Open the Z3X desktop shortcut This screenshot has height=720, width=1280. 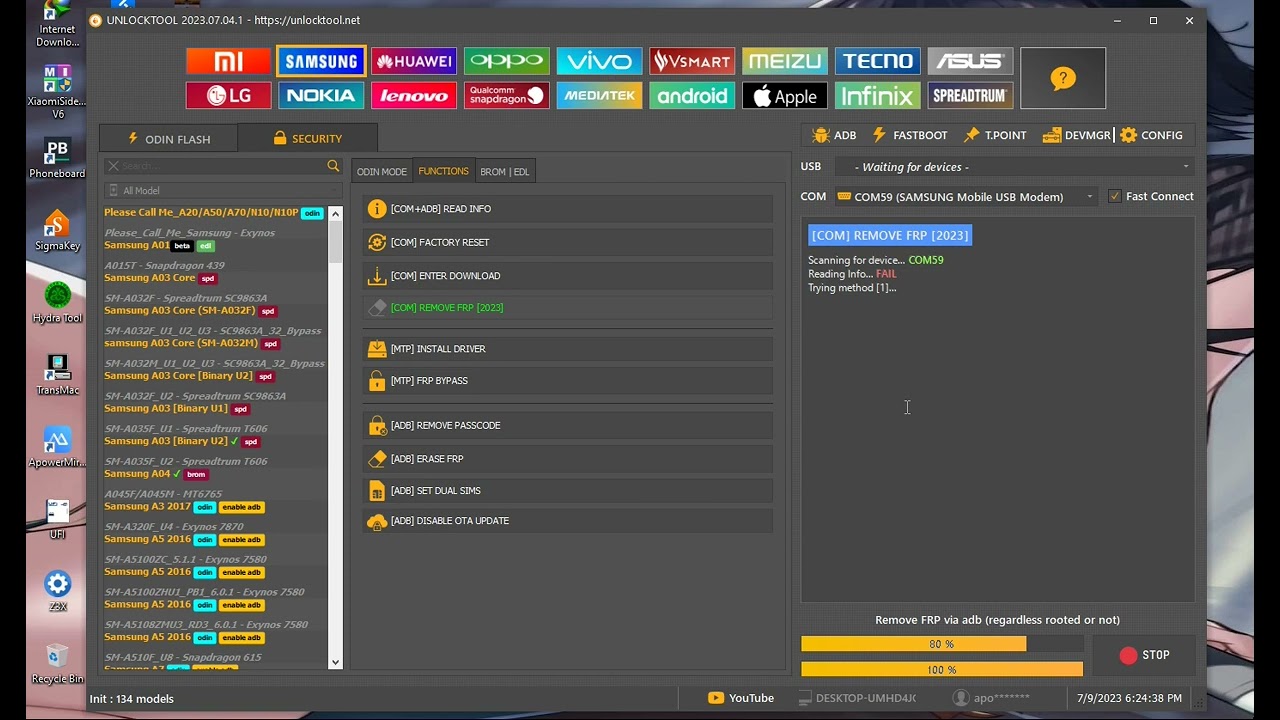click(x=58, y=590)
